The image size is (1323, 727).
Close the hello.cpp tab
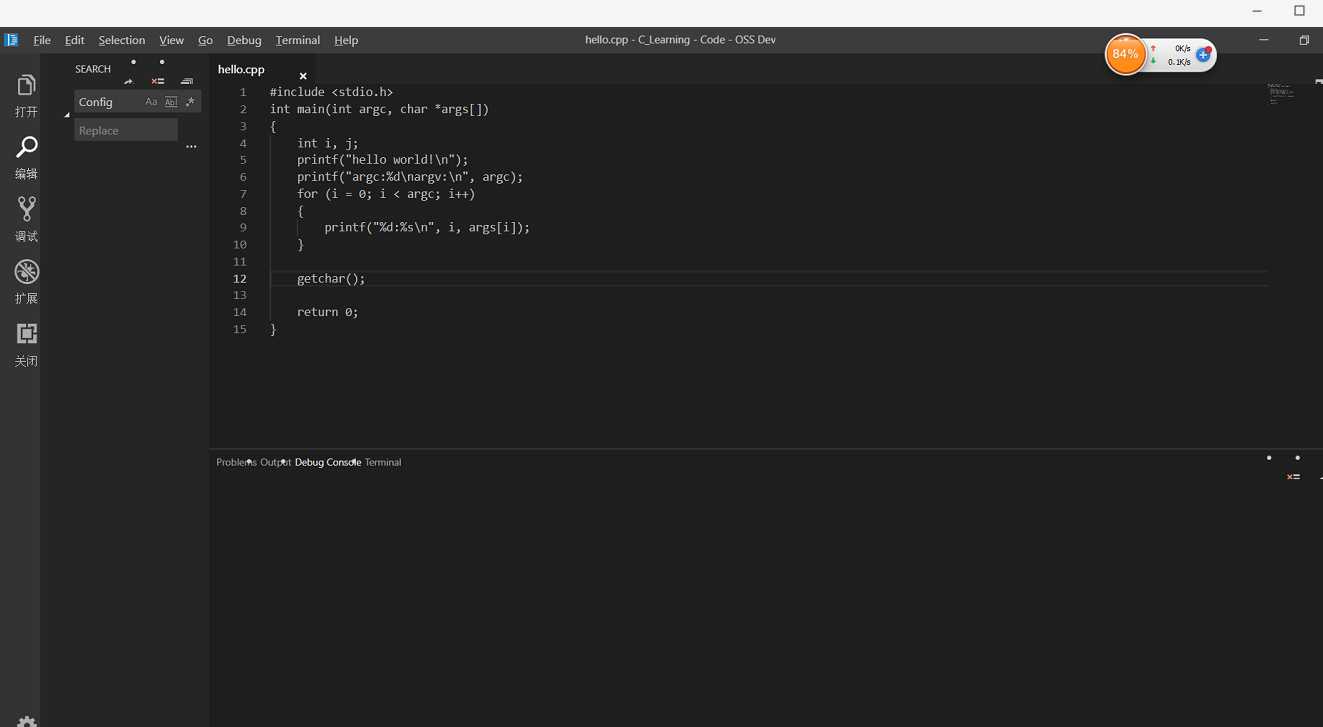point(303,76)
